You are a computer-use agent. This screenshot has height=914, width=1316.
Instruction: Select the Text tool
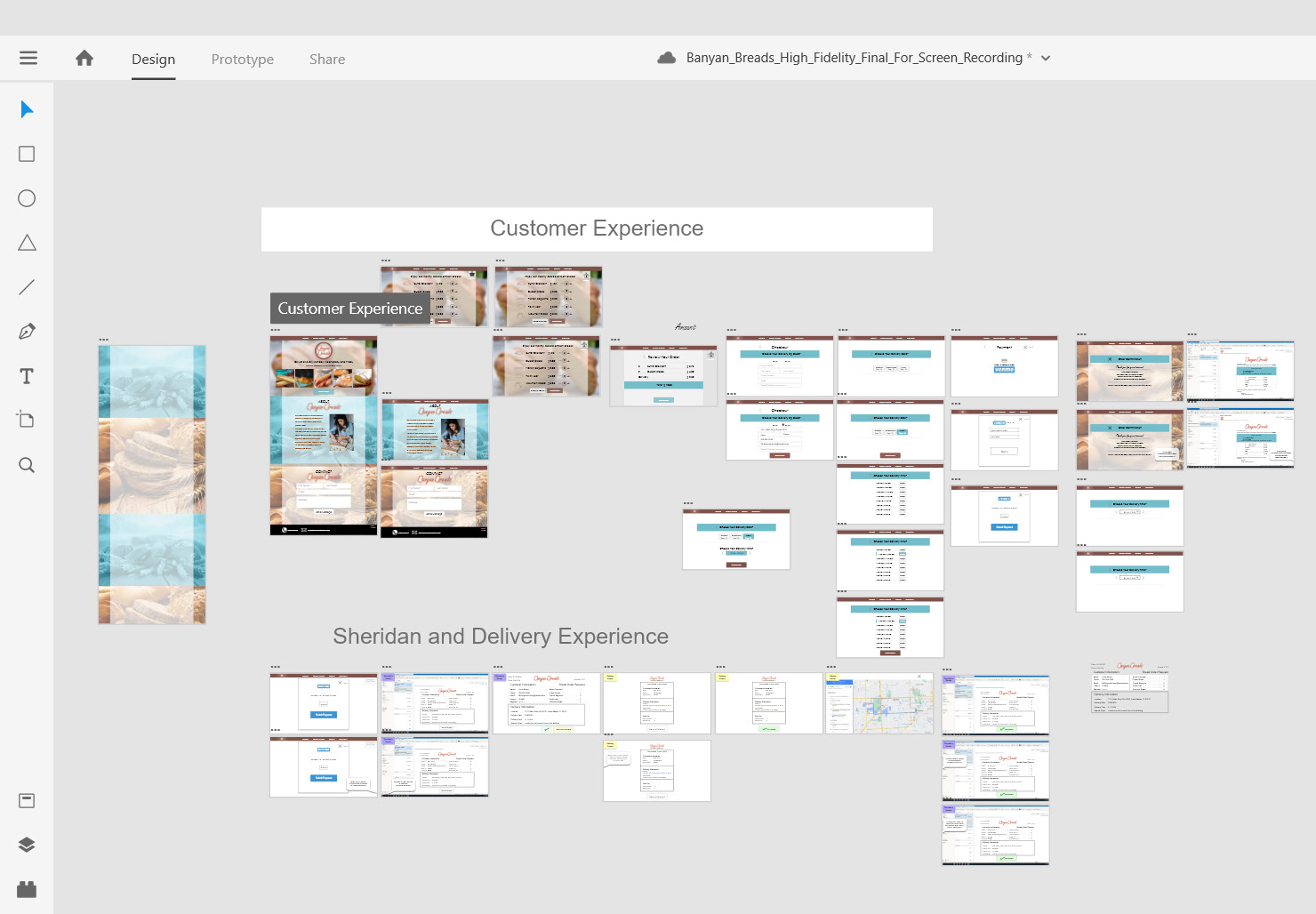(x=27, y=376)
